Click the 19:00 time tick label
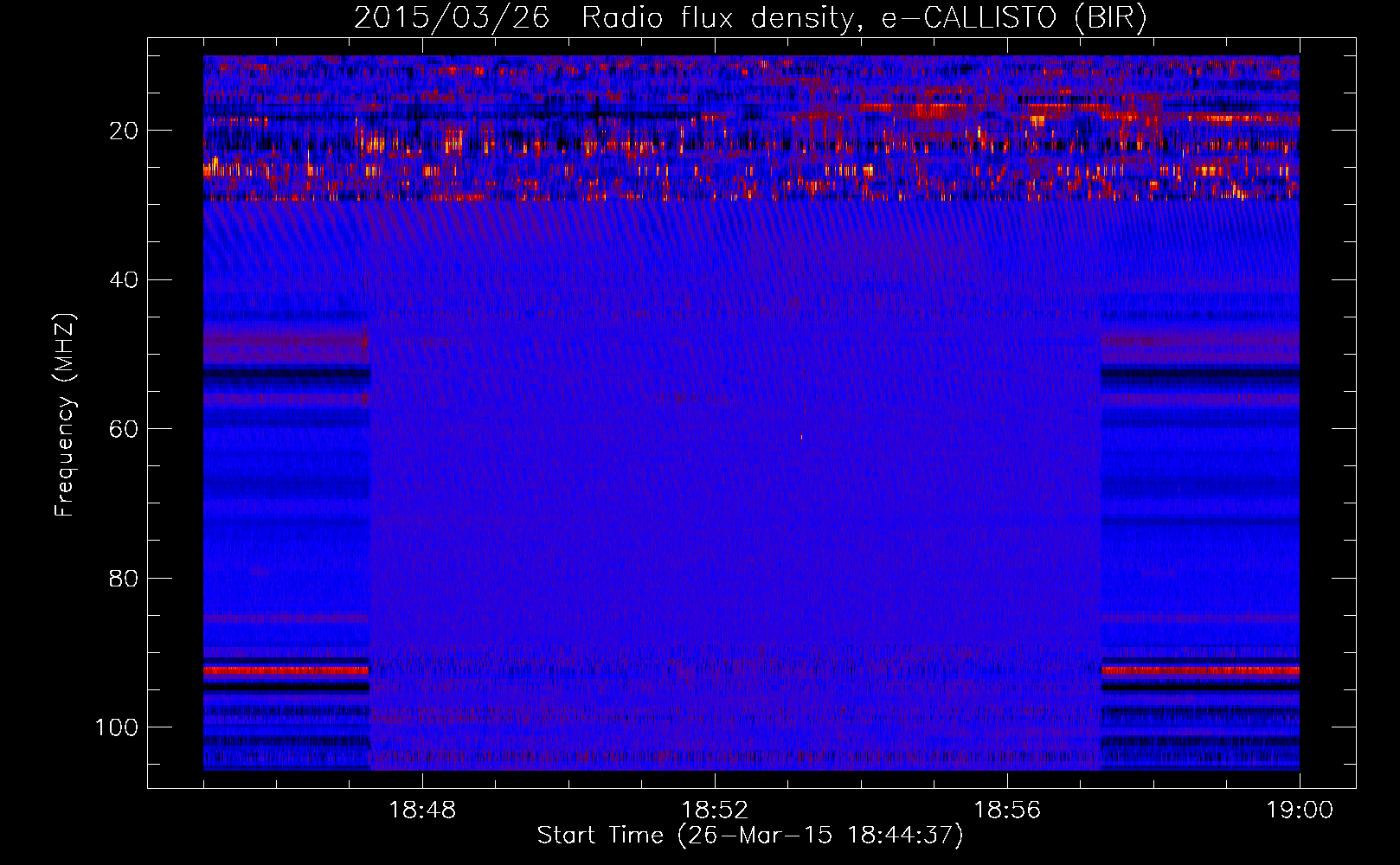Image resolution: width=1400 pixels, height=865 pixels. click(1300, 811)
